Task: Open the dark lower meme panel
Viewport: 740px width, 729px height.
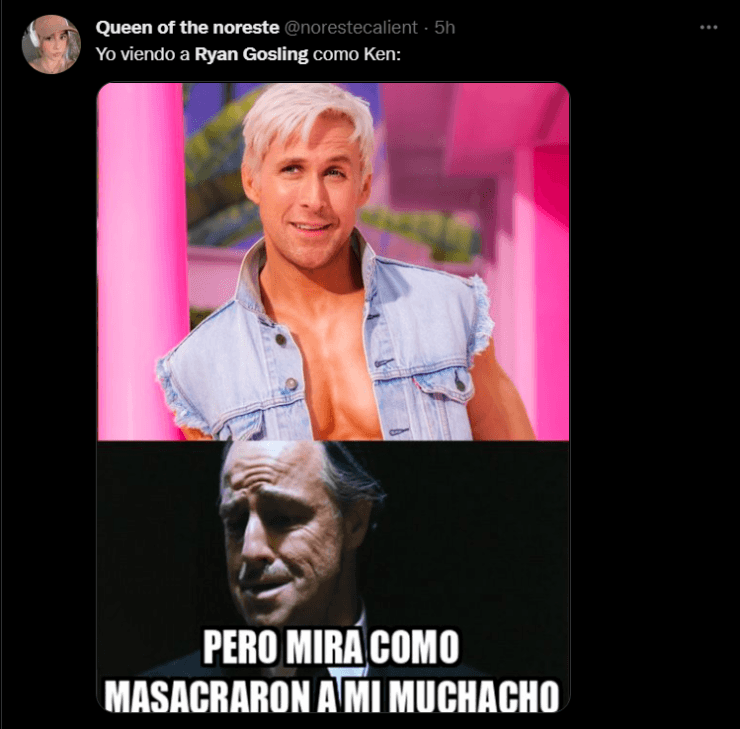Action: tap(333, 577)
